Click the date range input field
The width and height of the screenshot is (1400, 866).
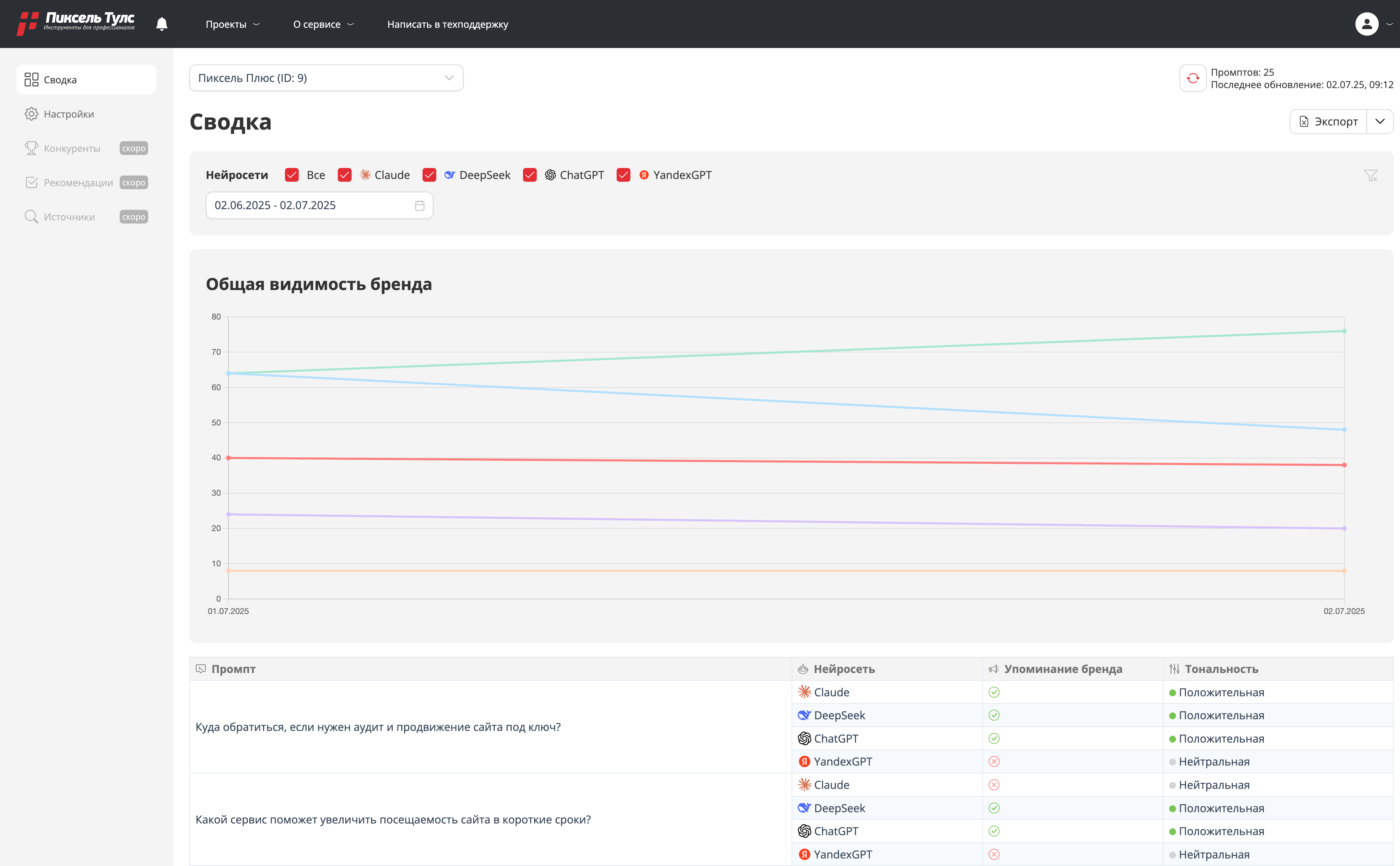point(319,206)
